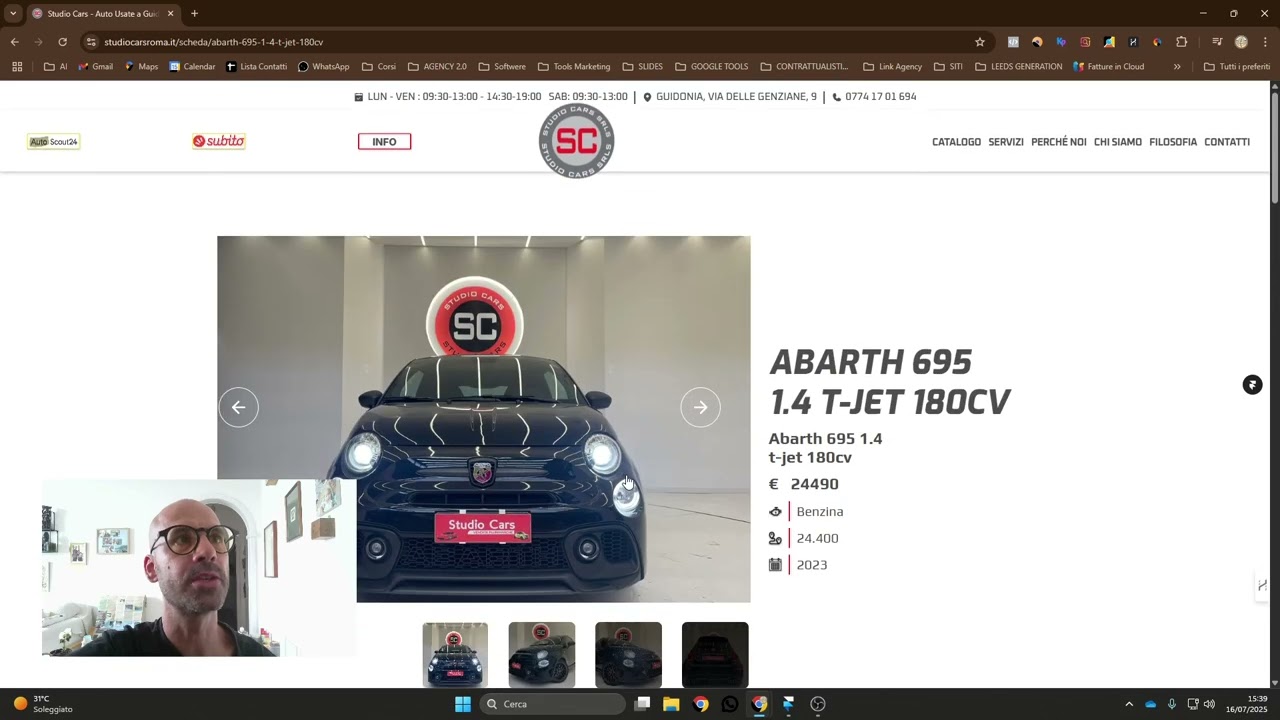
Task: Open the Google apps grid in the bookmarks bar
Action: point(17,67)
